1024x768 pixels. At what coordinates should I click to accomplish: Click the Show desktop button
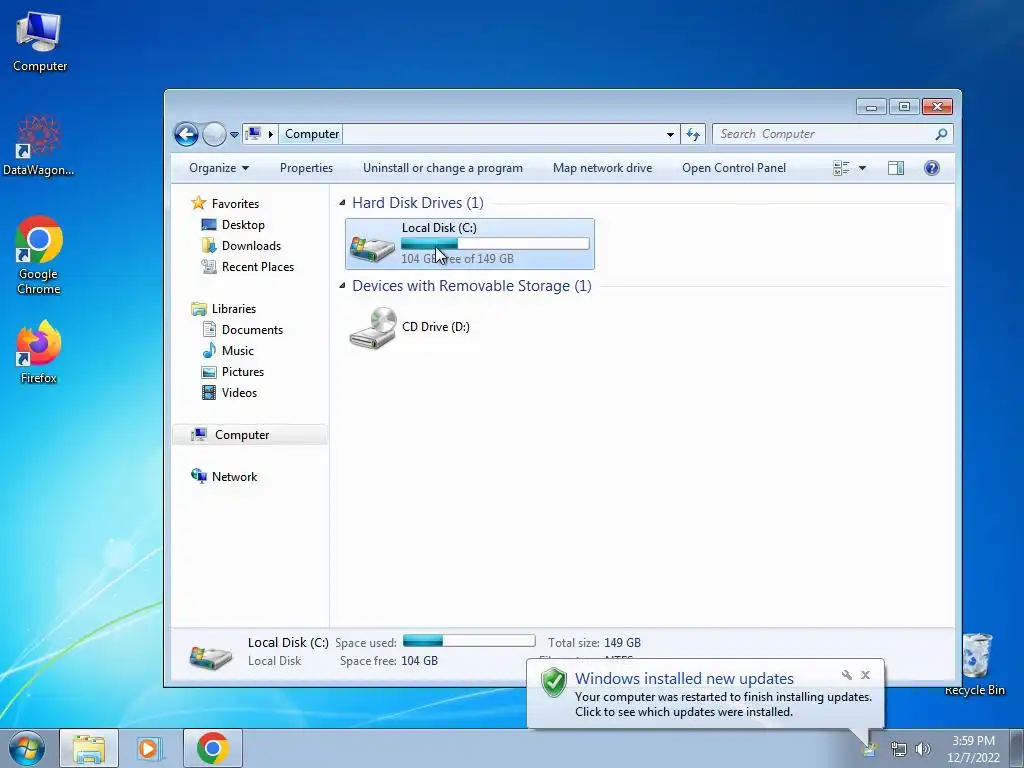1017,748
